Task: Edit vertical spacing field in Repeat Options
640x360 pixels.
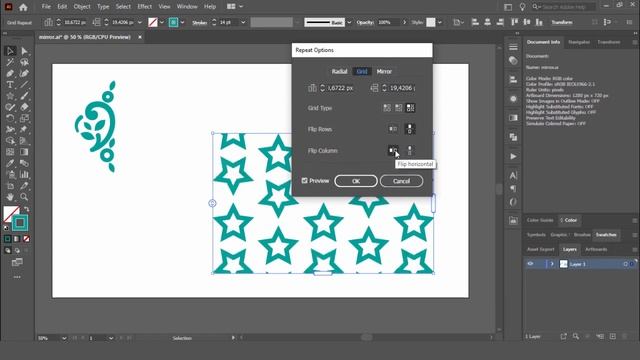Action: (x=401, y=88)
